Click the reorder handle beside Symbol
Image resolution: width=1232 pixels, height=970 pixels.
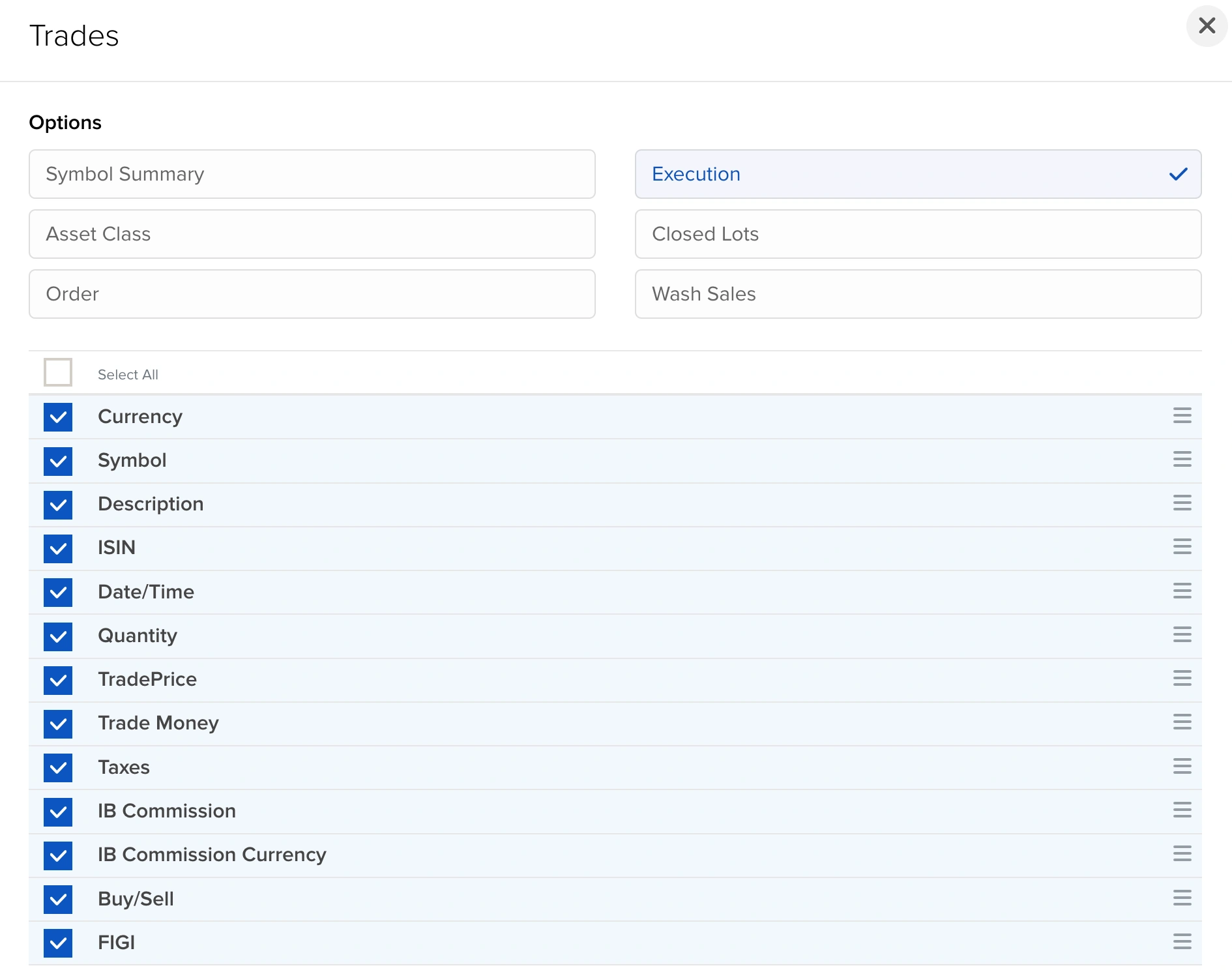click(1182, 460)
